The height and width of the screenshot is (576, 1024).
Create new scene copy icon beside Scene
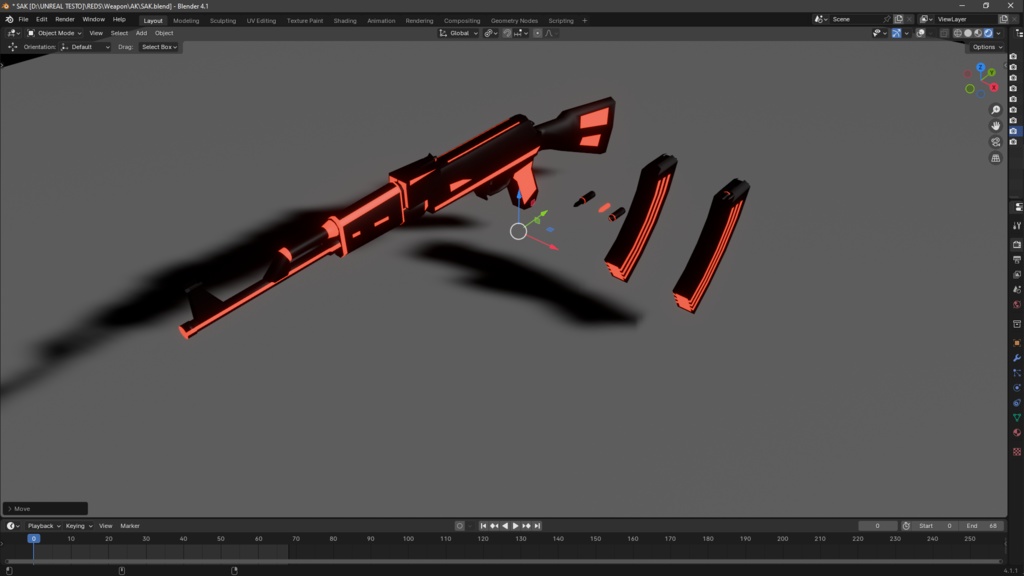tap(899, 20)
